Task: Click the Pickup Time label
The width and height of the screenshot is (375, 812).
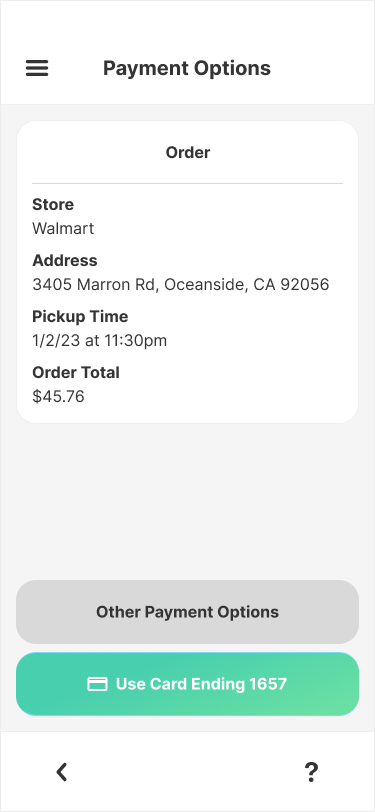Action: pyautogui.click(x=80, y=316)
